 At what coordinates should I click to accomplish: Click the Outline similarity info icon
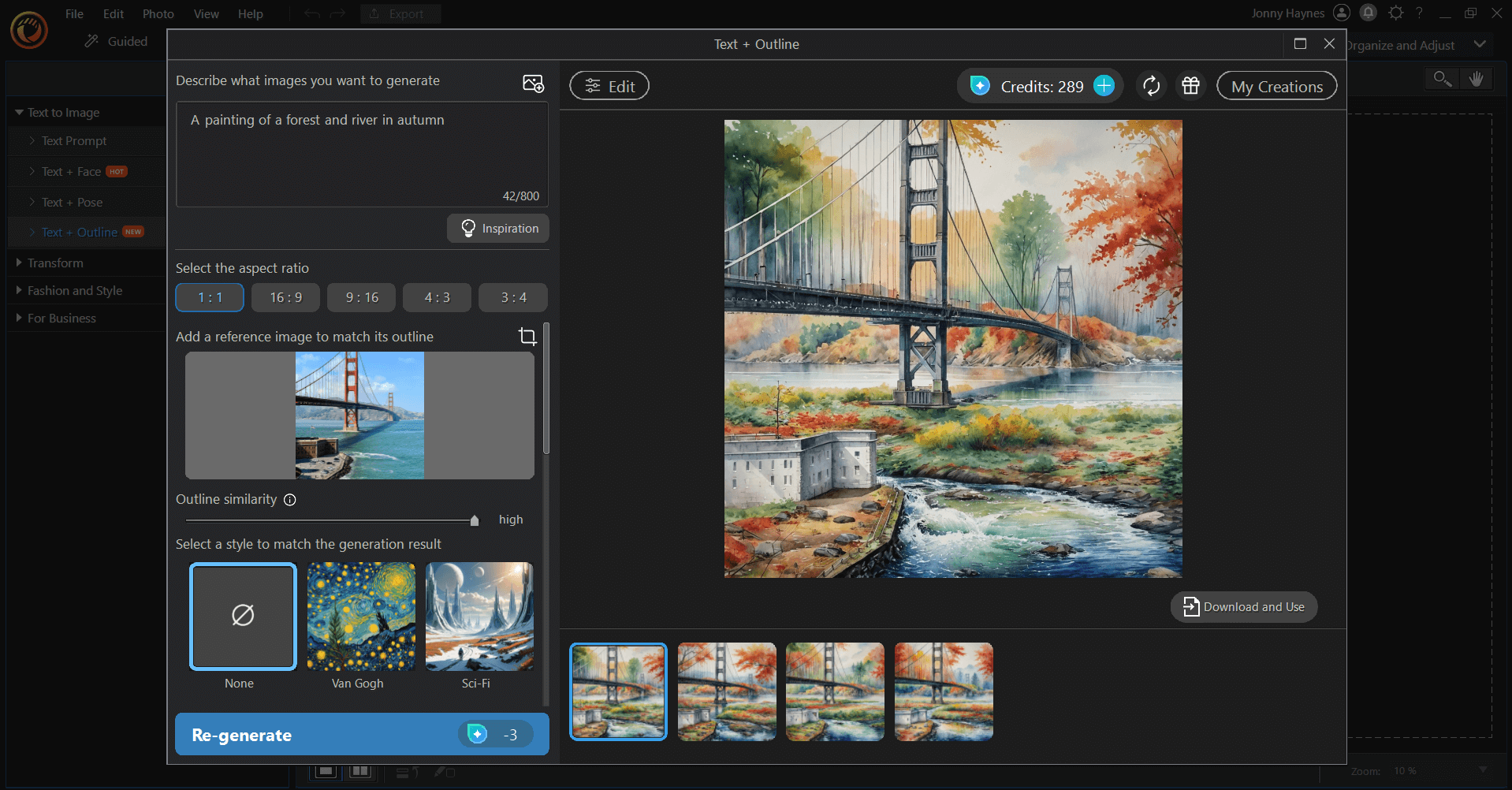290,500
